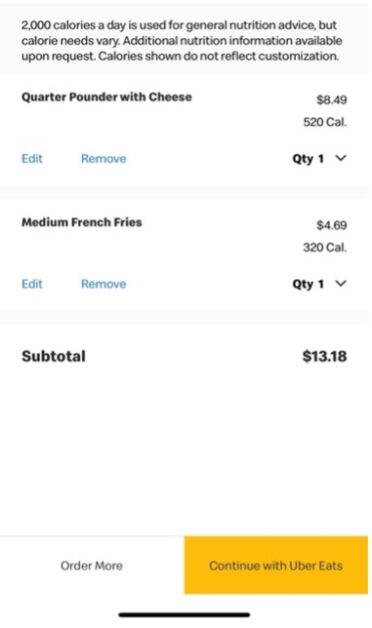The image size is (372, 628).
Task: Select the Quarter Pounder with Cheese title
Action: [107, 97]
